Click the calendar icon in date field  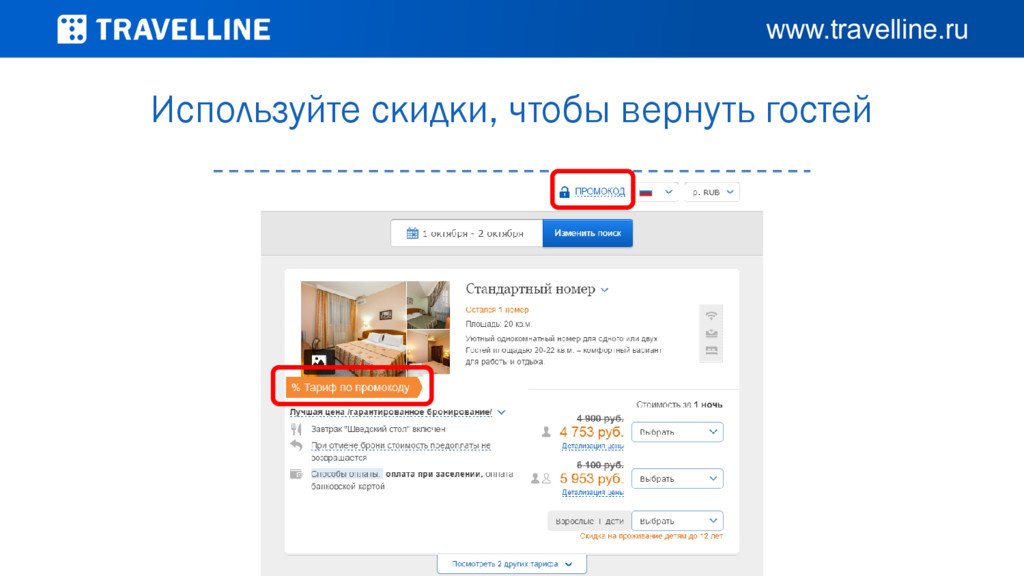pos(412,233)
